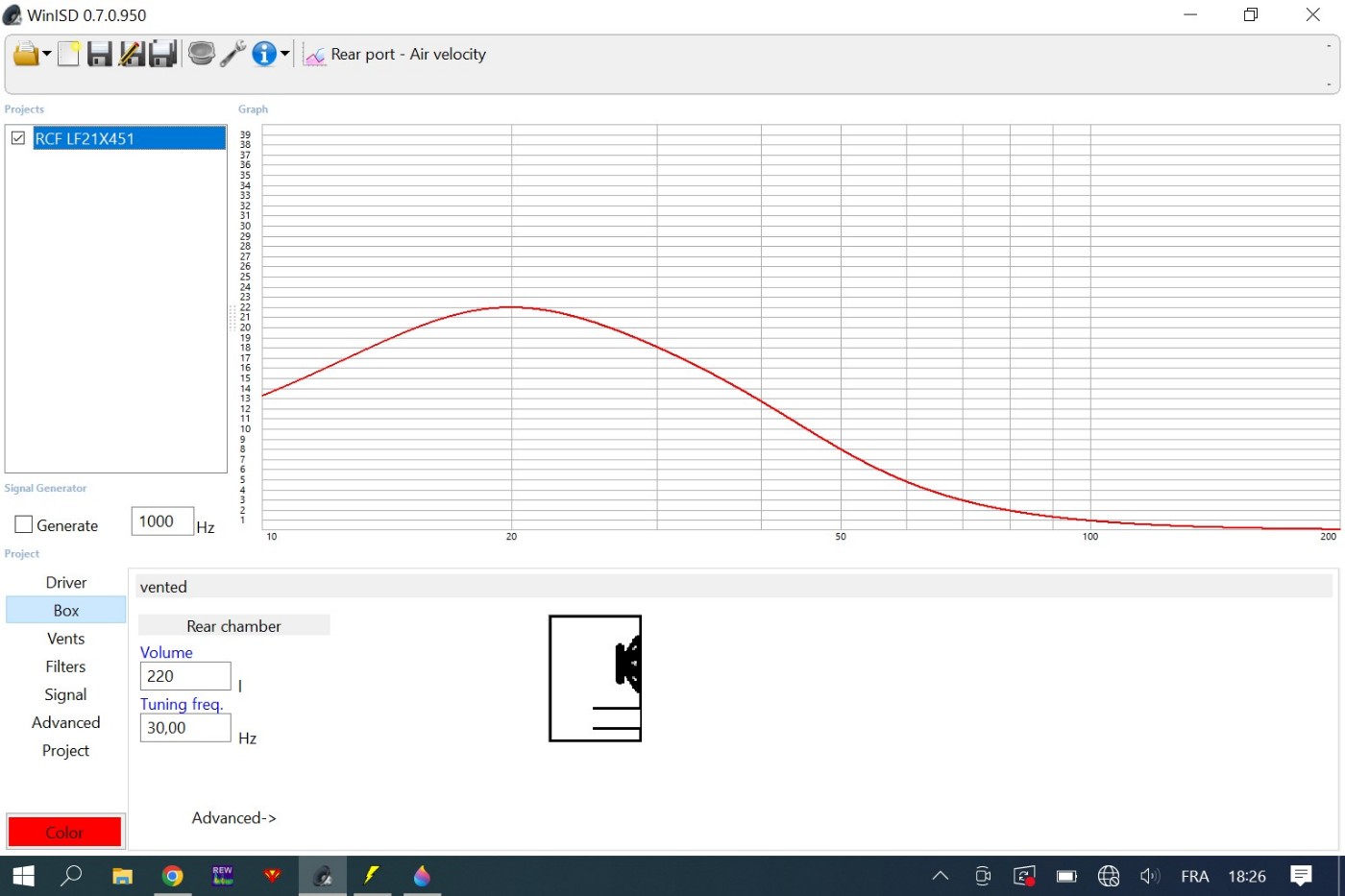
Task: Click the red Color swatch button
Action: pos(64,832)
